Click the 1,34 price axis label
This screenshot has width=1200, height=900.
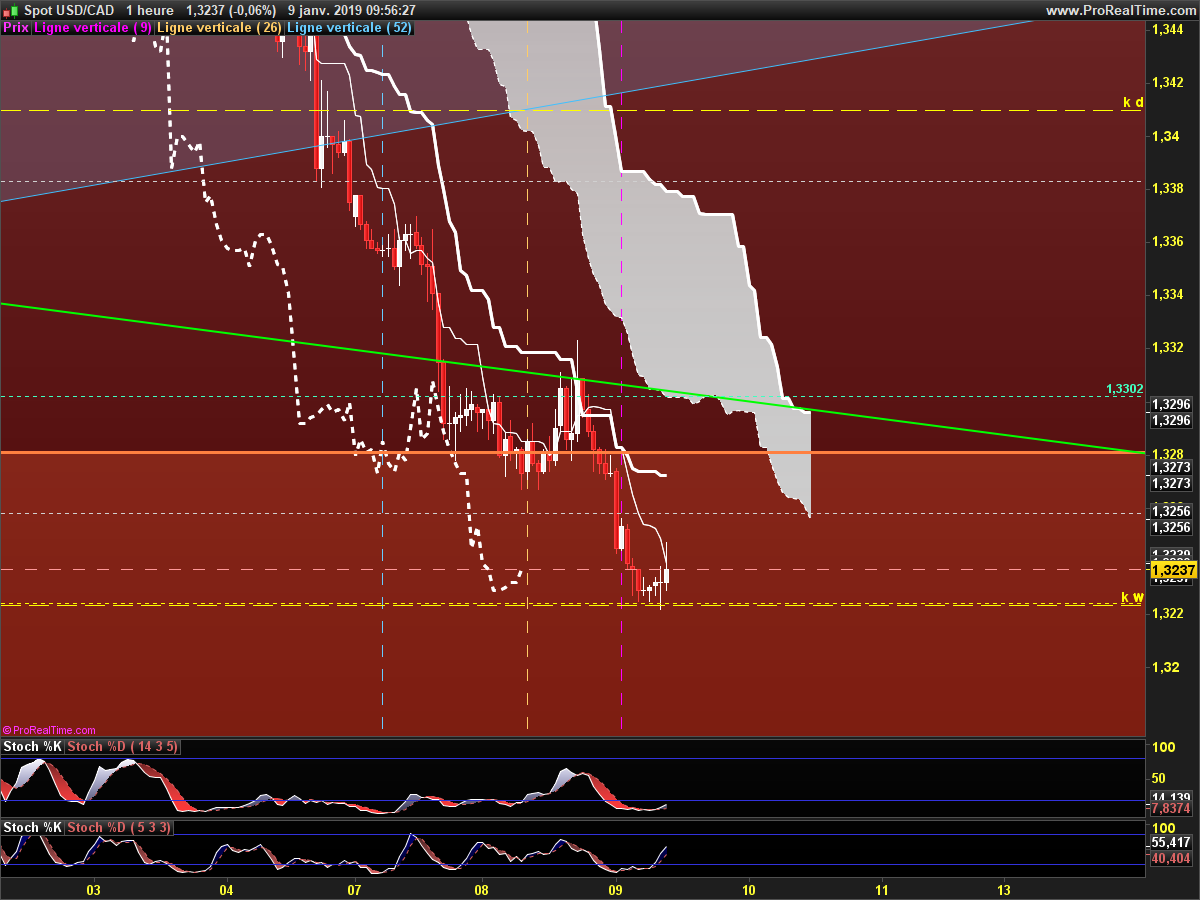[x=1165, y=136]
